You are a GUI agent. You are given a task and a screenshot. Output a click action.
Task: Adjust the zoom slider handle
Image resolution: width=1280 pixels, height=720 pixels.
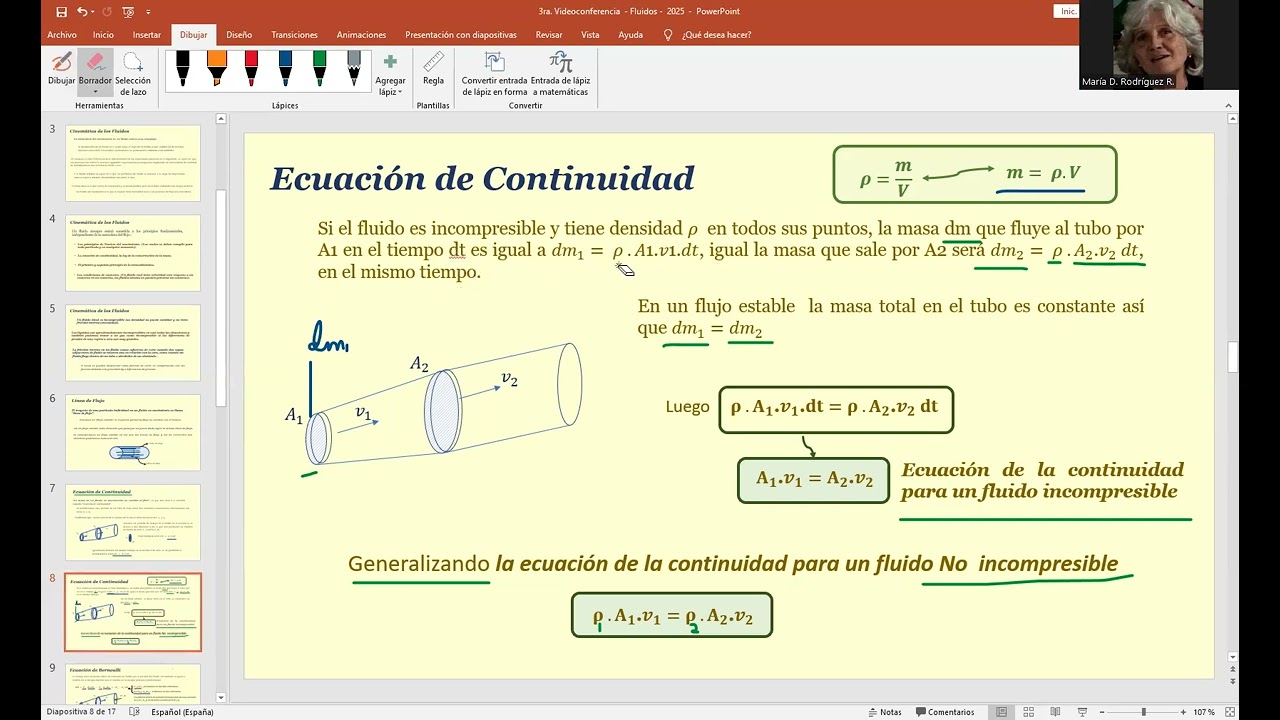(1144, 712)
